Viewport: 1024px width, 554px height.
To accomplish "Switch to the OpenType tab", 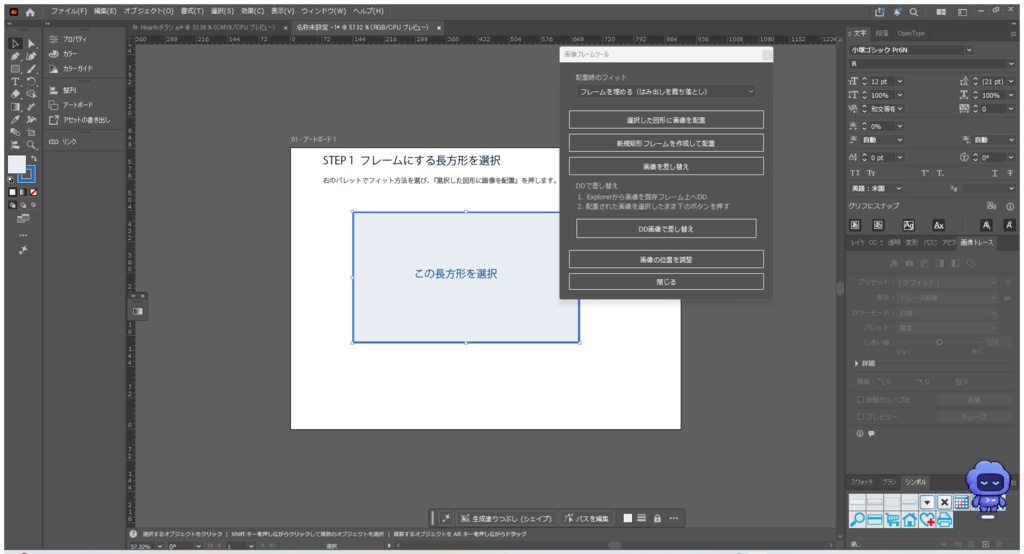I will 910,33.
